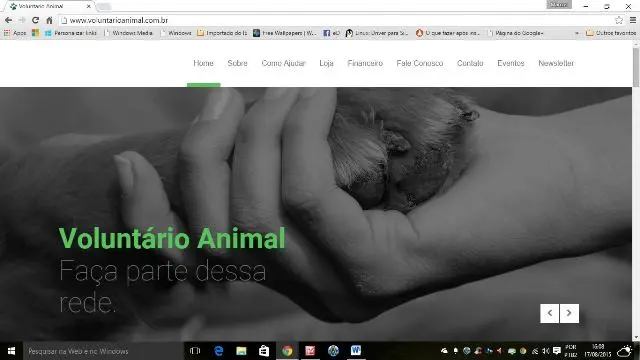Open the Importado do IE bookmark folder
Screen dimensions: 640x360
point(222,33)
